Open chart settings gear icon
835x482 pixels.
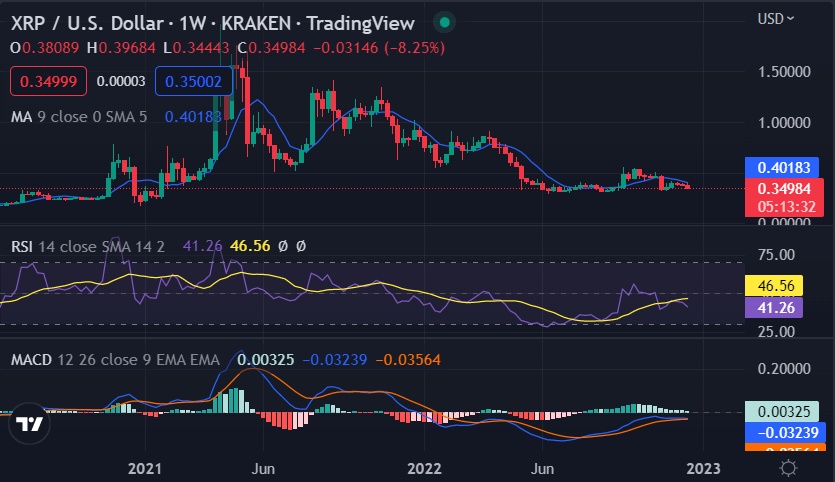(788, 468)
